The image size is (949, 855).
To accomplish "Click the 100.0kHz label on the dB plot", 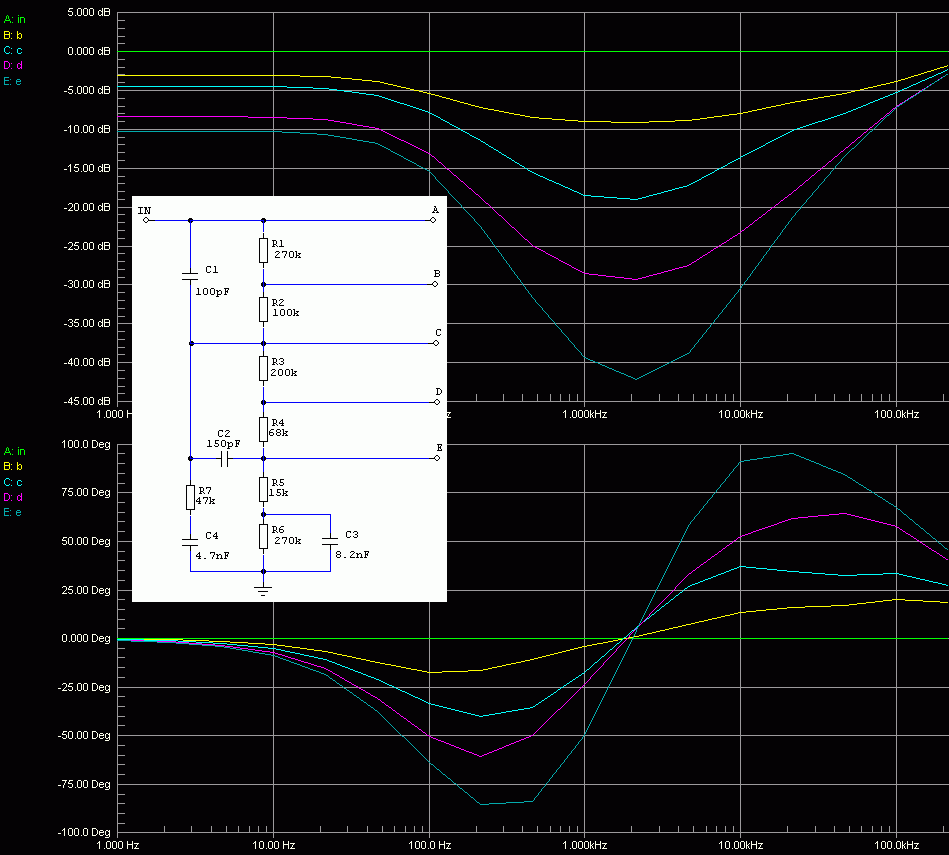I will click(896, 414).
